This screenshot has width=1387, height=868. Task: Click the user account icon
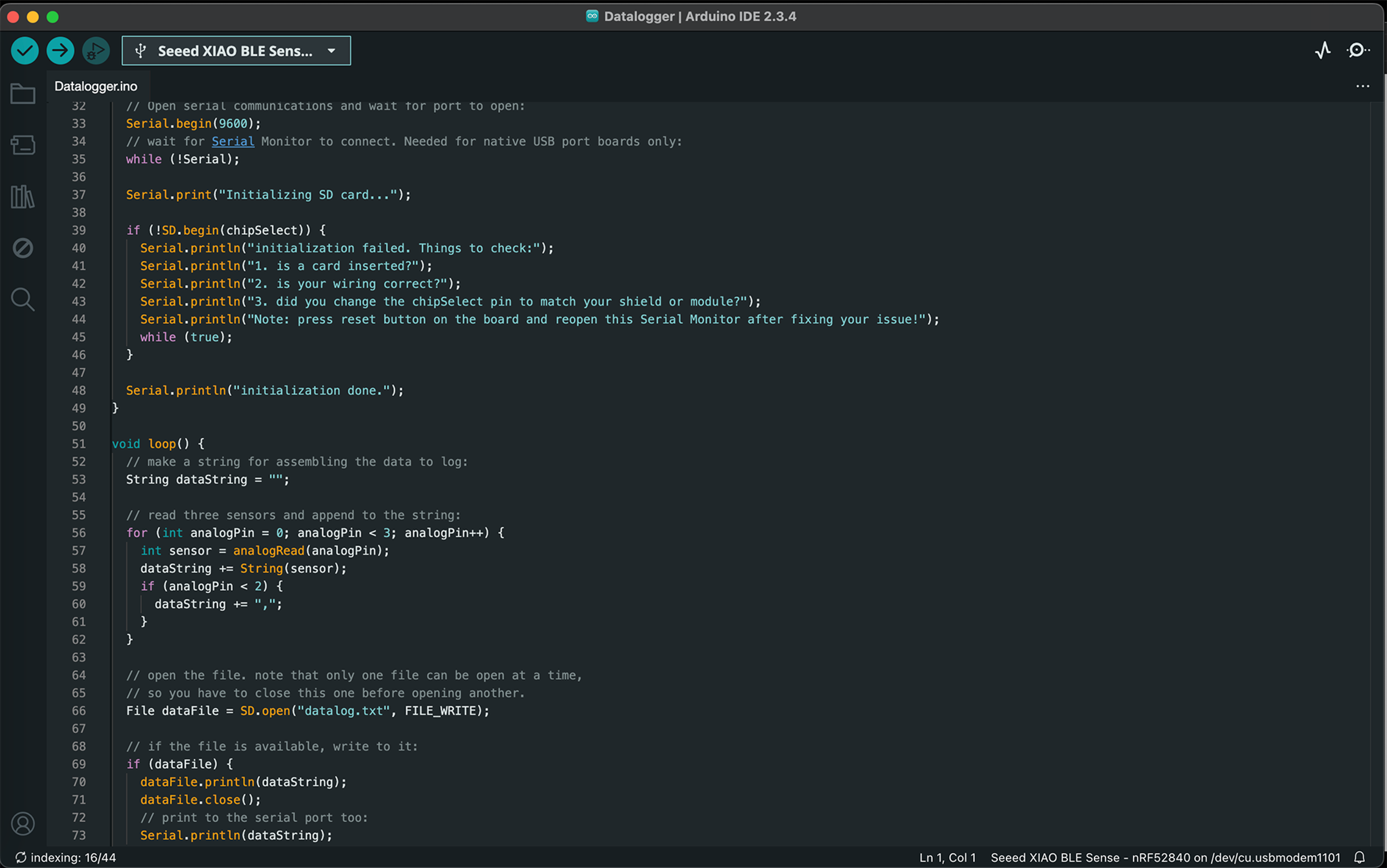coord(23,824)
